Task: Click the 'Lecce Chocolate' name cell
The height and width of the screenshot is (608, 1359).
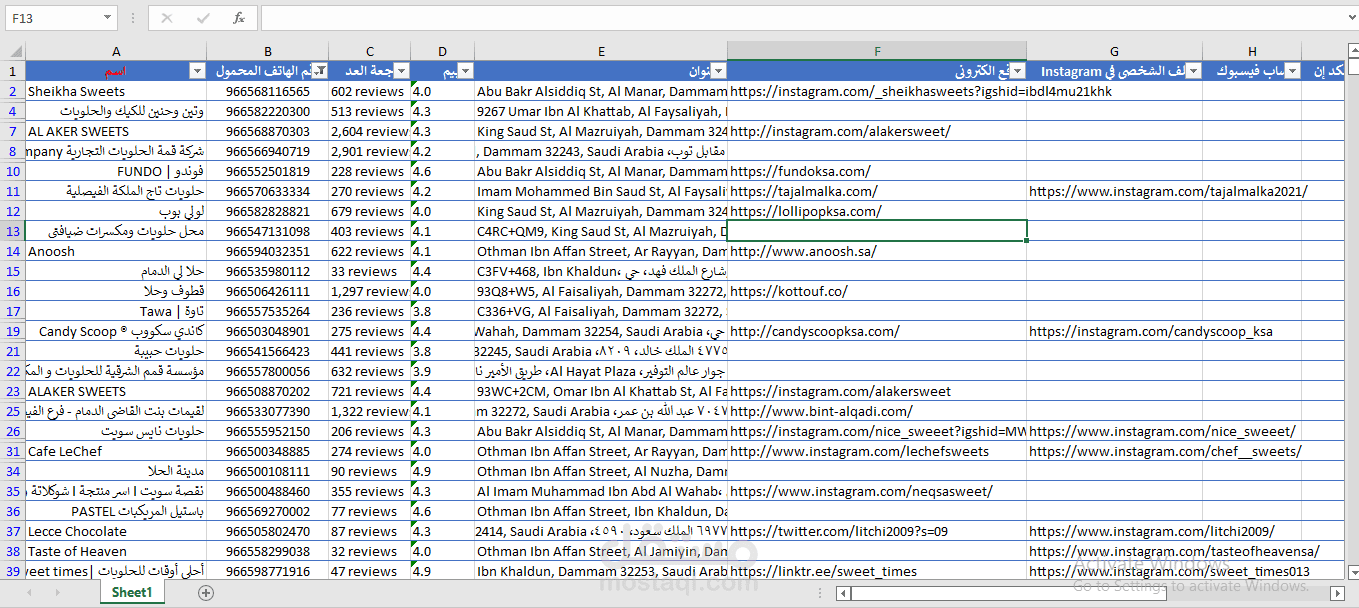Action: 116,531
